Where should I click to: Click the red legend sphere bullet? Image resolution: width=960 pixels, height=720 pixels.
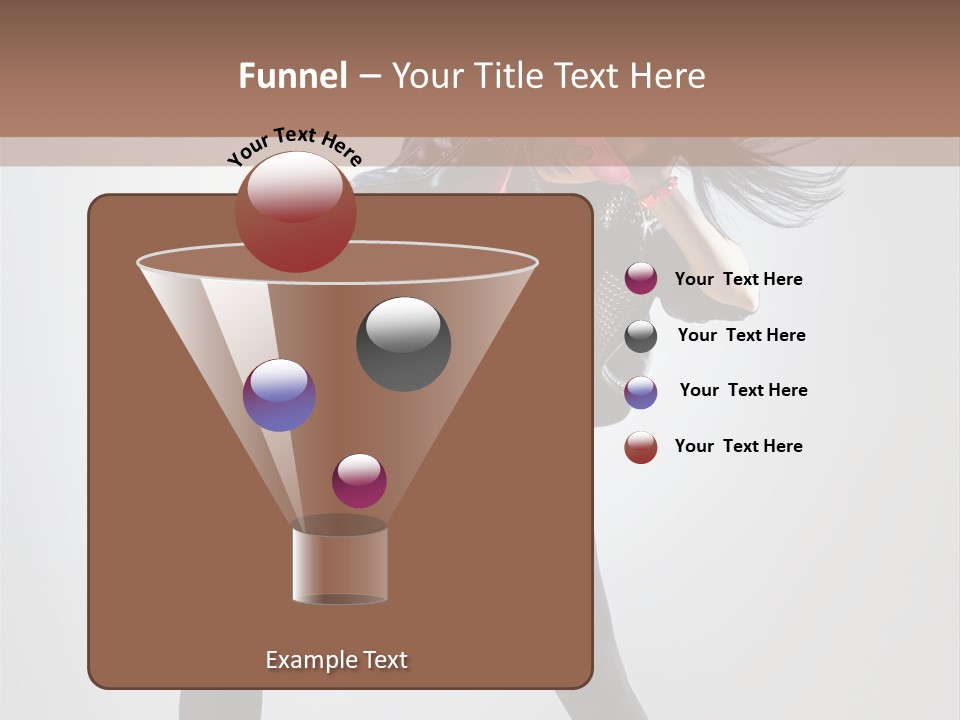point(641,447)
